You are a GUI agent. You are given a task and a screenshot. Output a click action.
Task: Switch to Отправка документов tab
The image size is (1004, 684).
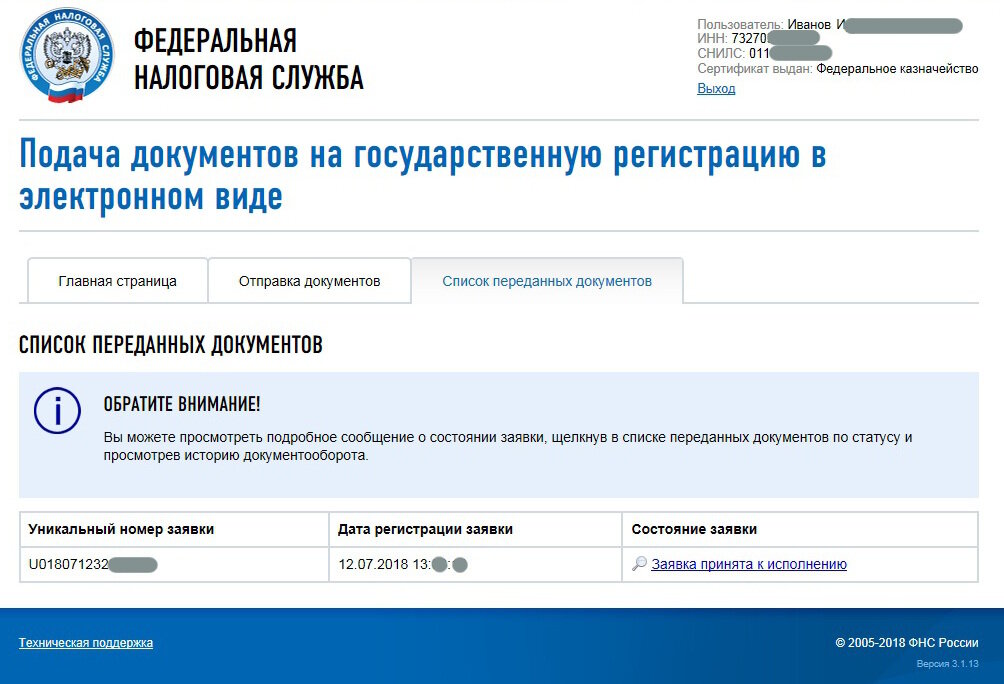tap(309, 281)
